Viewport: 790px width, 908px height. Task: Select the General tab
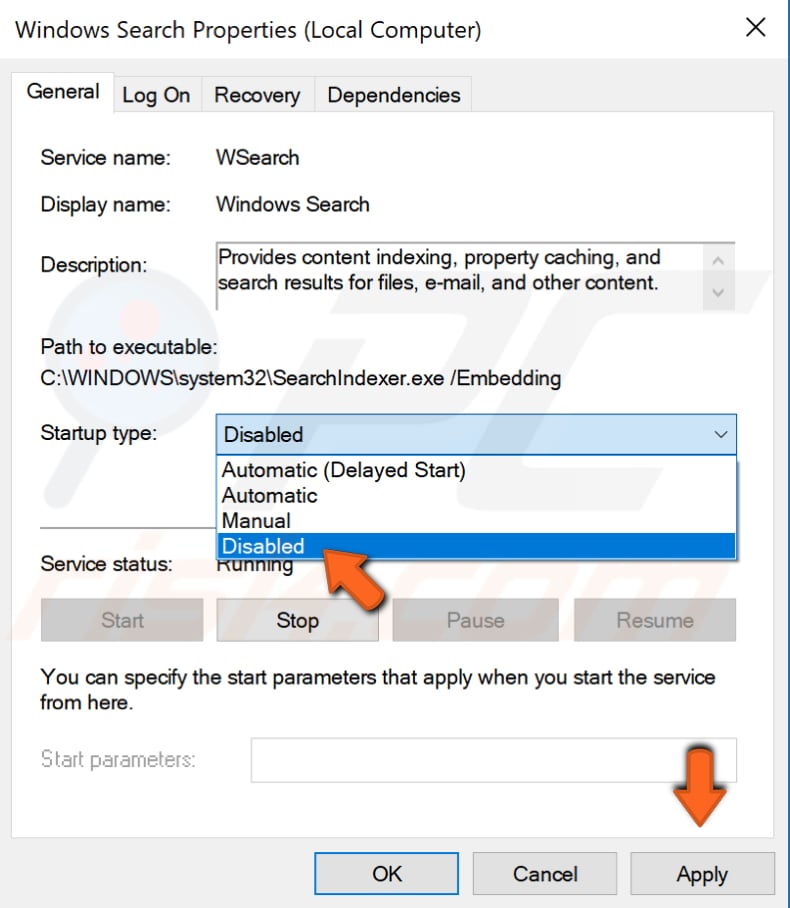[63, 91]
